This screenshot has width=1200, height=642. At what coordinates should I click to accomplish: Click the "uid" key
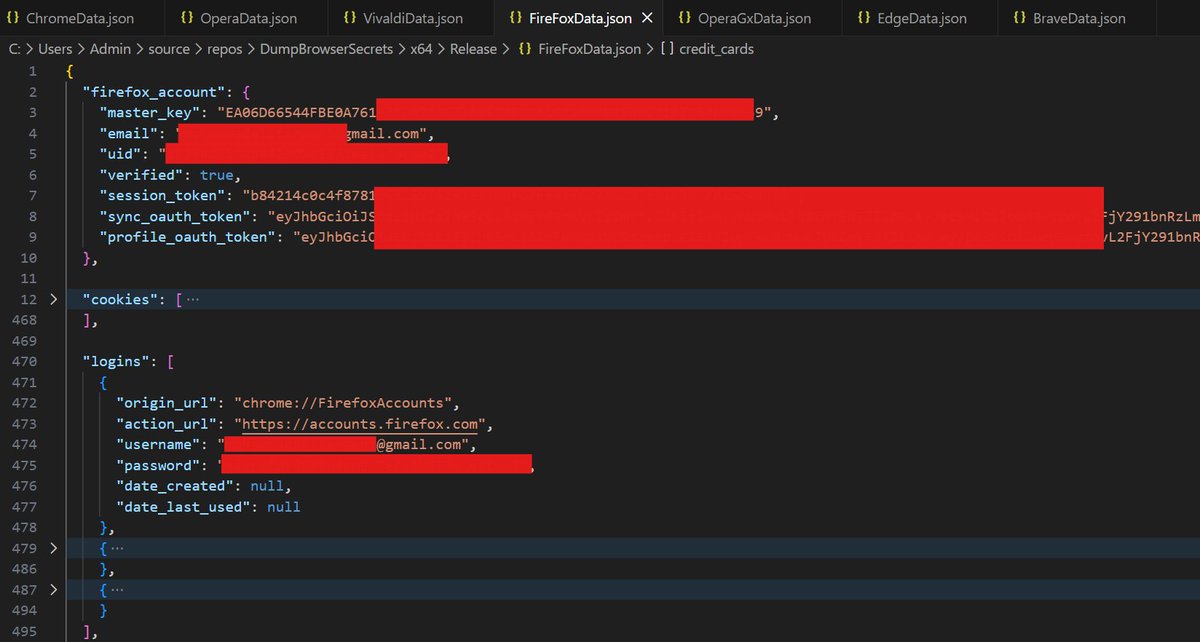[x=122, y=154]
